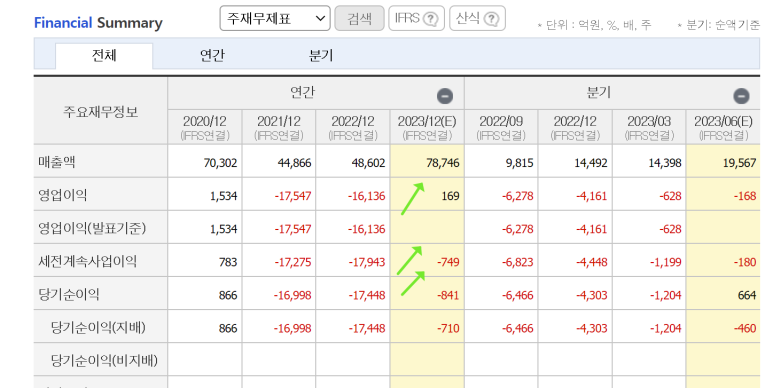Switch to the 분기 tab
The height and width of the screenshot is (388, 773).
tap(321, 55)
